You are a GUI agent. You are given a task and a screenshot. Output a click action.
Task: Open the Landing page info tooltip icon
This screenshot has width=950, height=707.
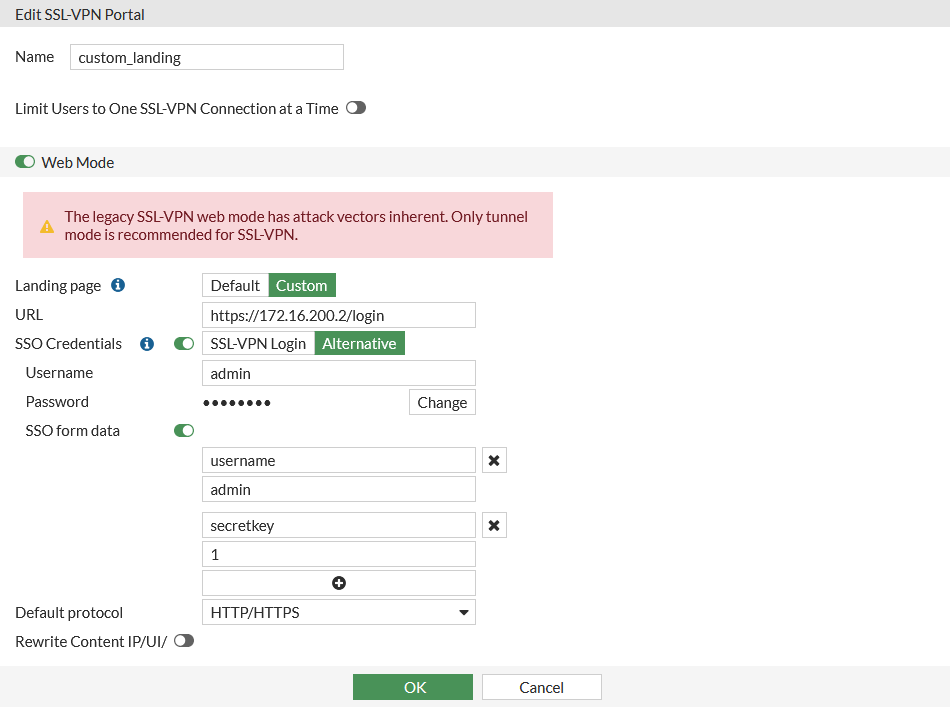tap(117, 285)
